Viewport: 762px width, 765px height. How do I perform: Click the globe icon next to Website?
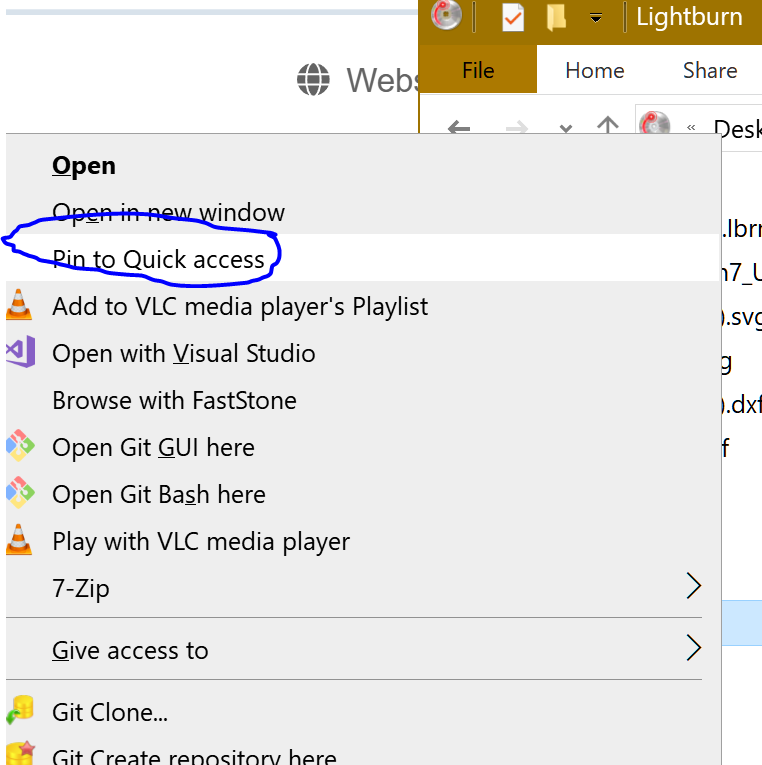coord(314,79)
